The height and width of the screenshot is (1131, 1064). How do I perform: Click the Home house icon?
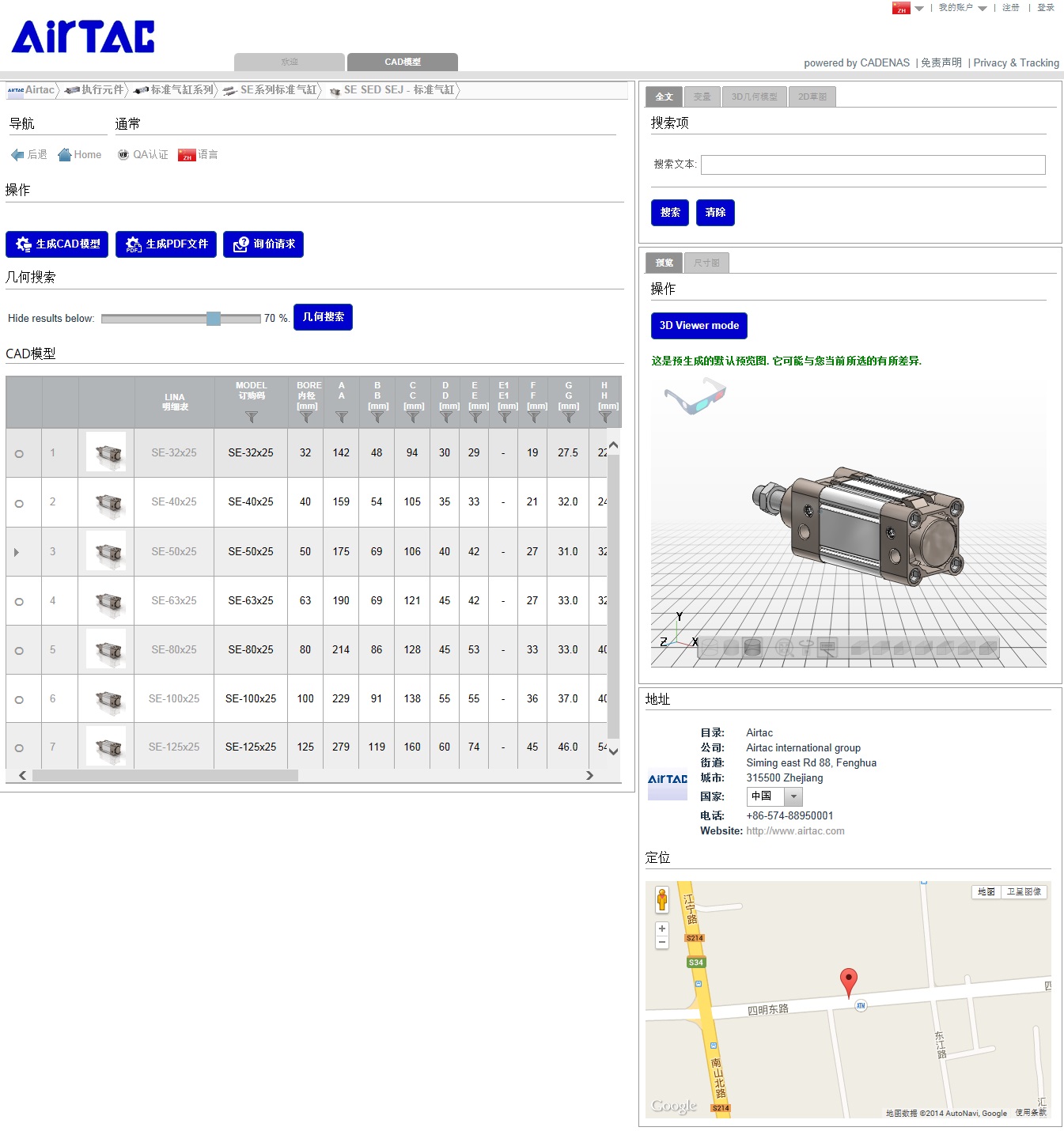point(65,155)
